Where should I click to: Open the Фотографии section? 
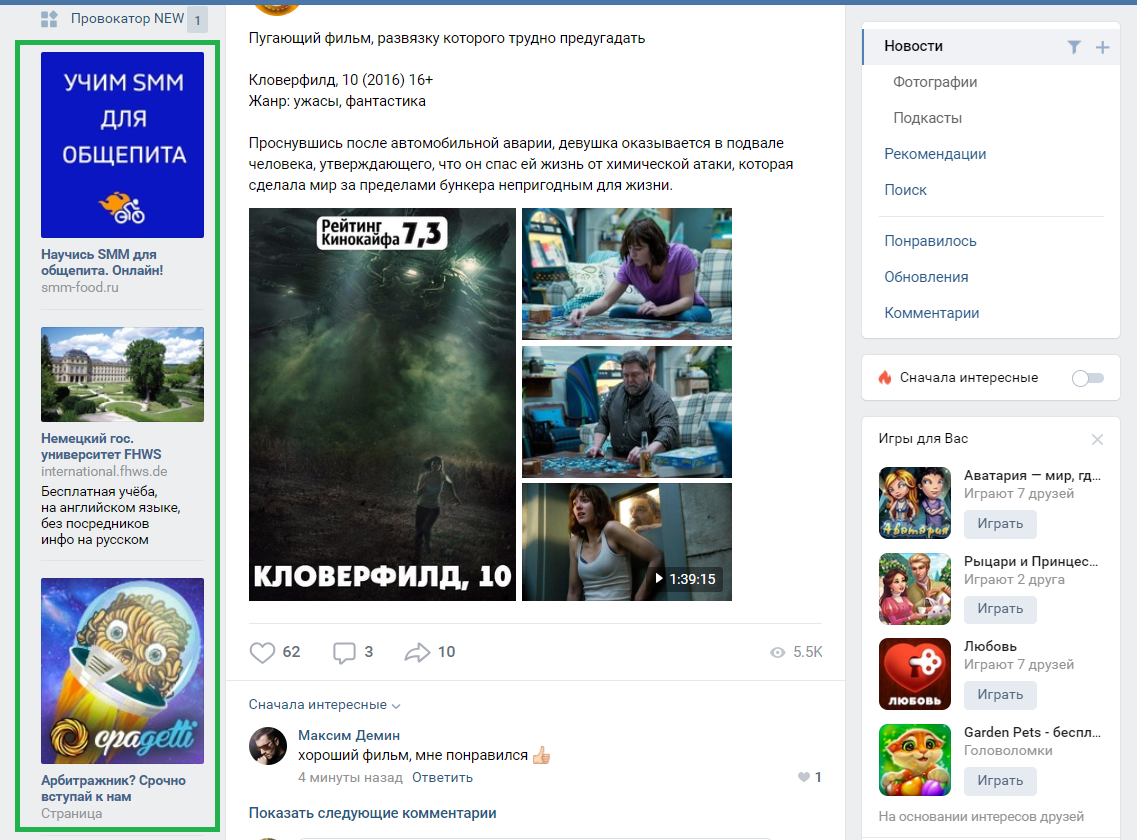point(935,82)
